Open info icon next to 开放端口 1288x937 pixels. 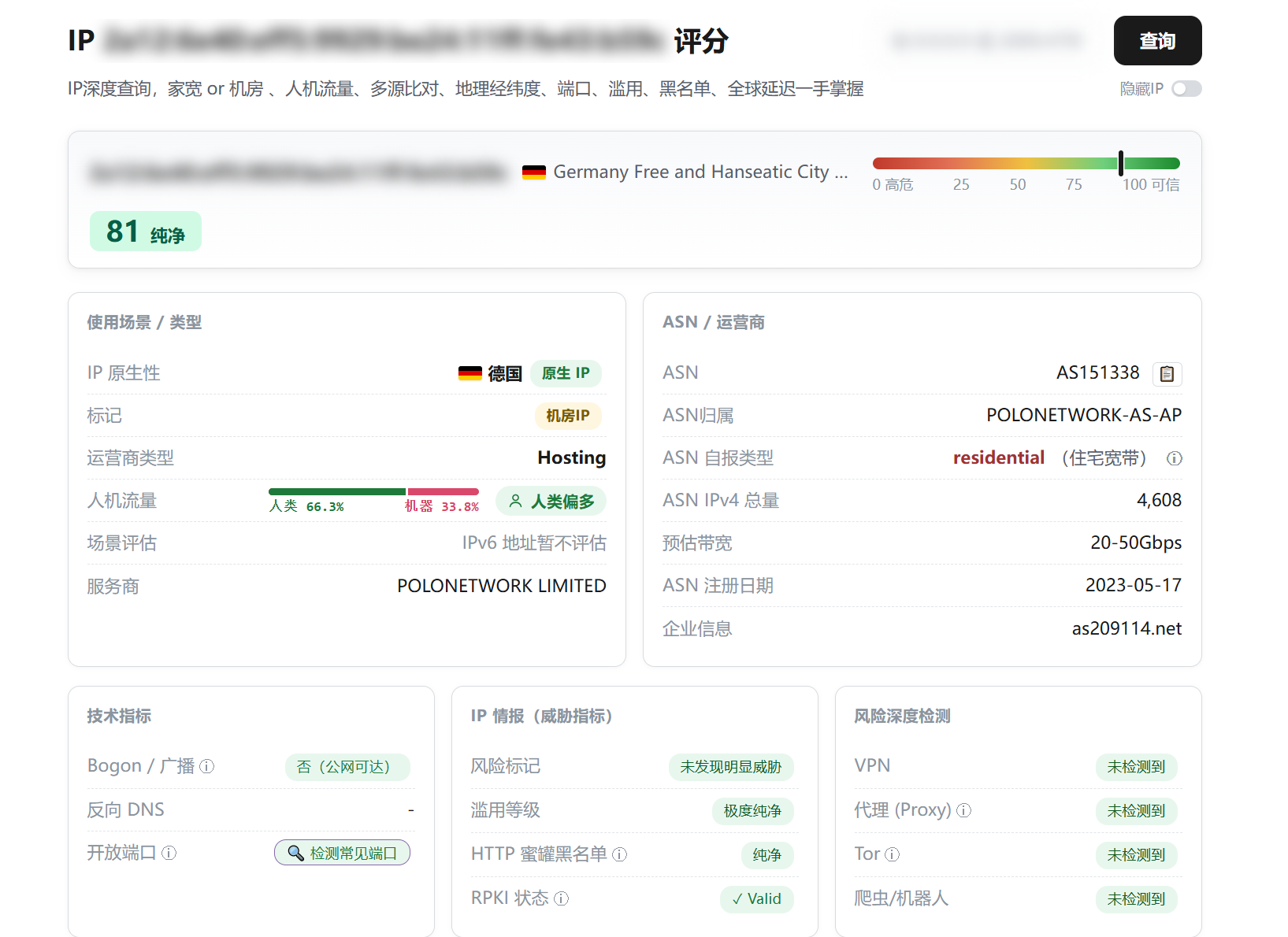[x=169, y=853]
